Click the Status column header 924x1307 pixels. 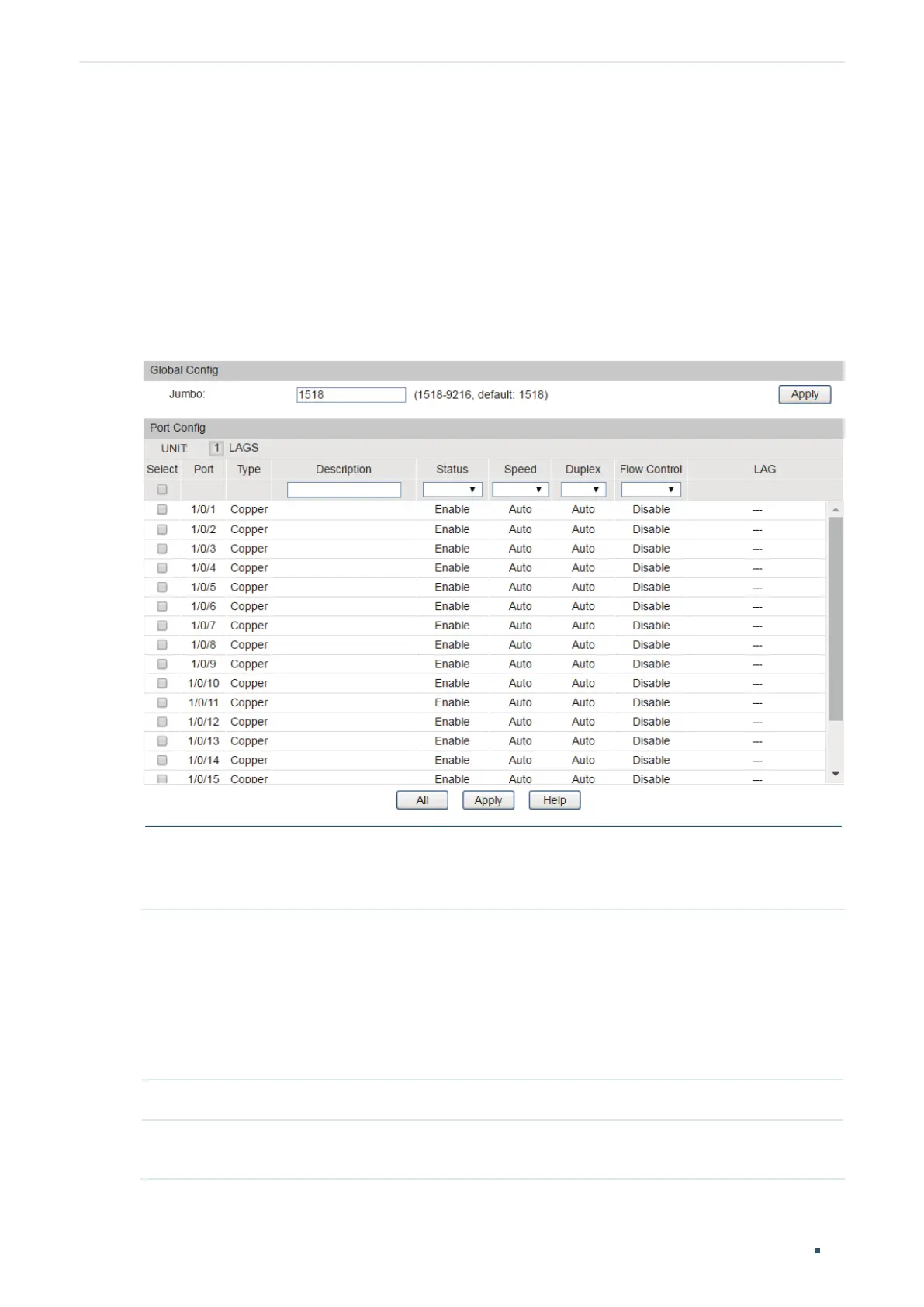tap(452, 470)
